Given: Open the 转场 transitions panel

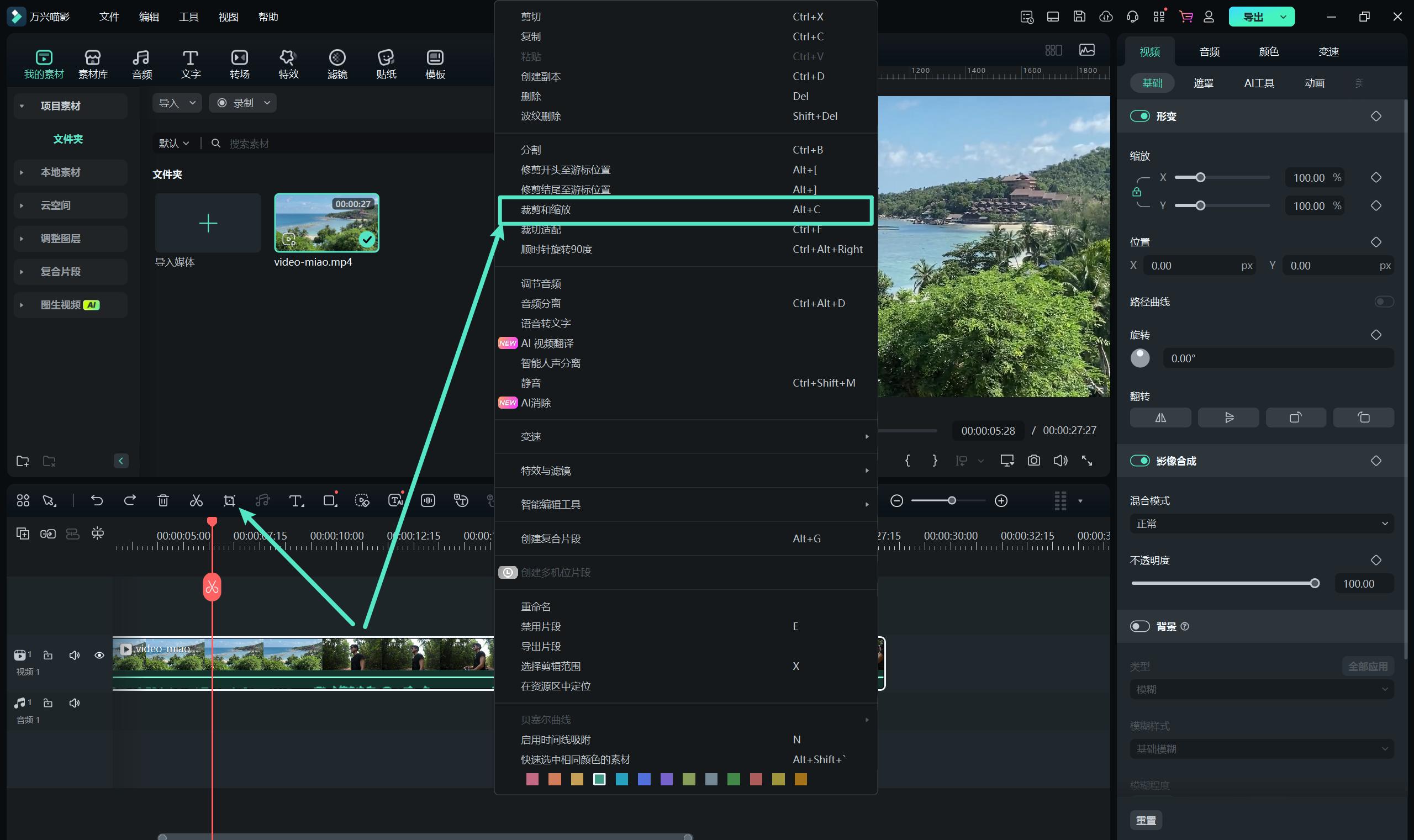Looking at the screenshot, I should pyautogui.click(x=239, y=64).
